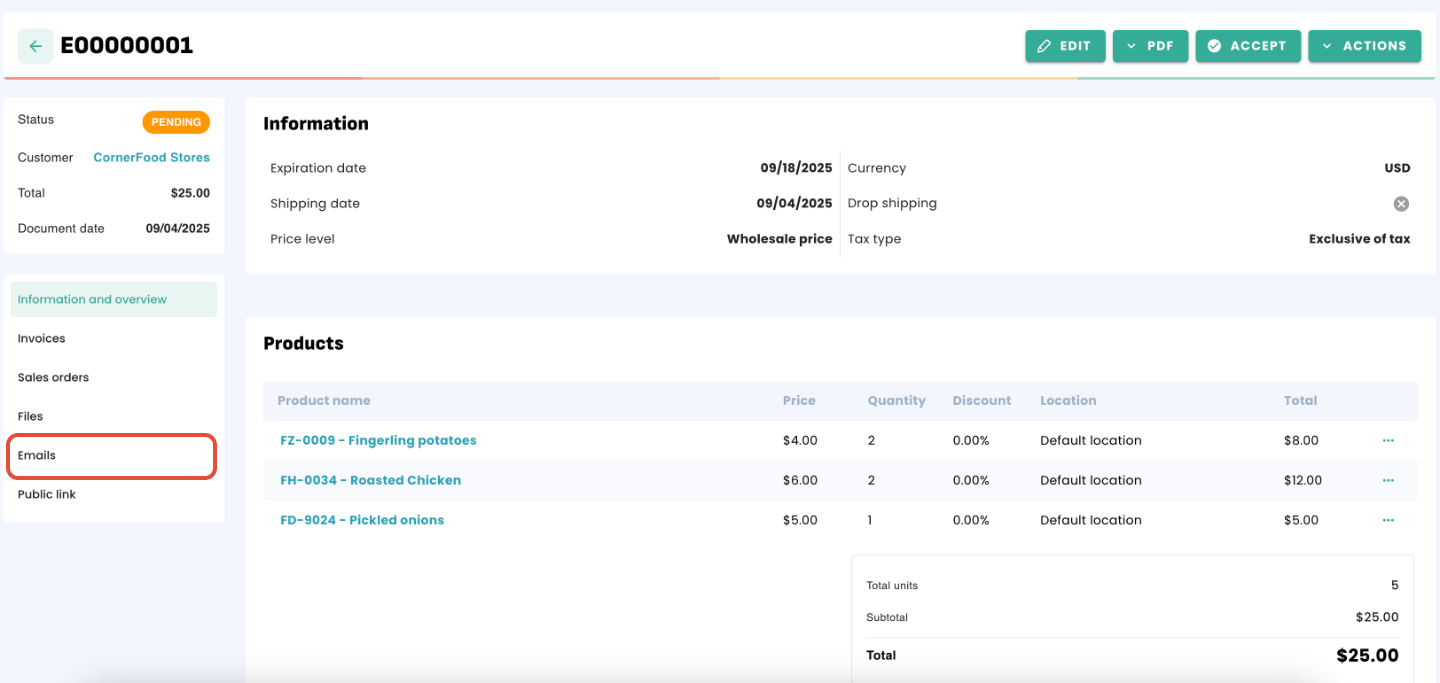Viewport: 1440px width, 683px height.
Task: Switch to the Files section
Action: pyautogui.click(x=31, y=417)
